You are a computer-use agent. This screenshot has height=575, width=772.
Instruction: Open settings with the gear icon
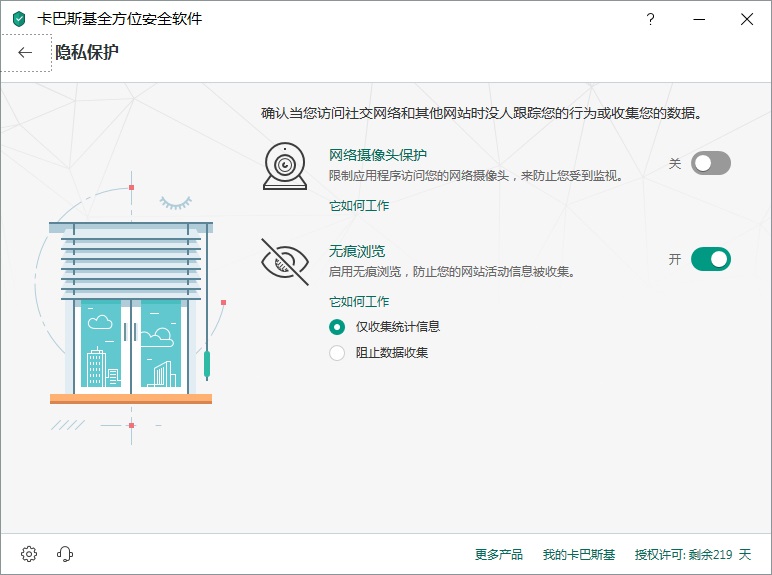pos(29,554)
